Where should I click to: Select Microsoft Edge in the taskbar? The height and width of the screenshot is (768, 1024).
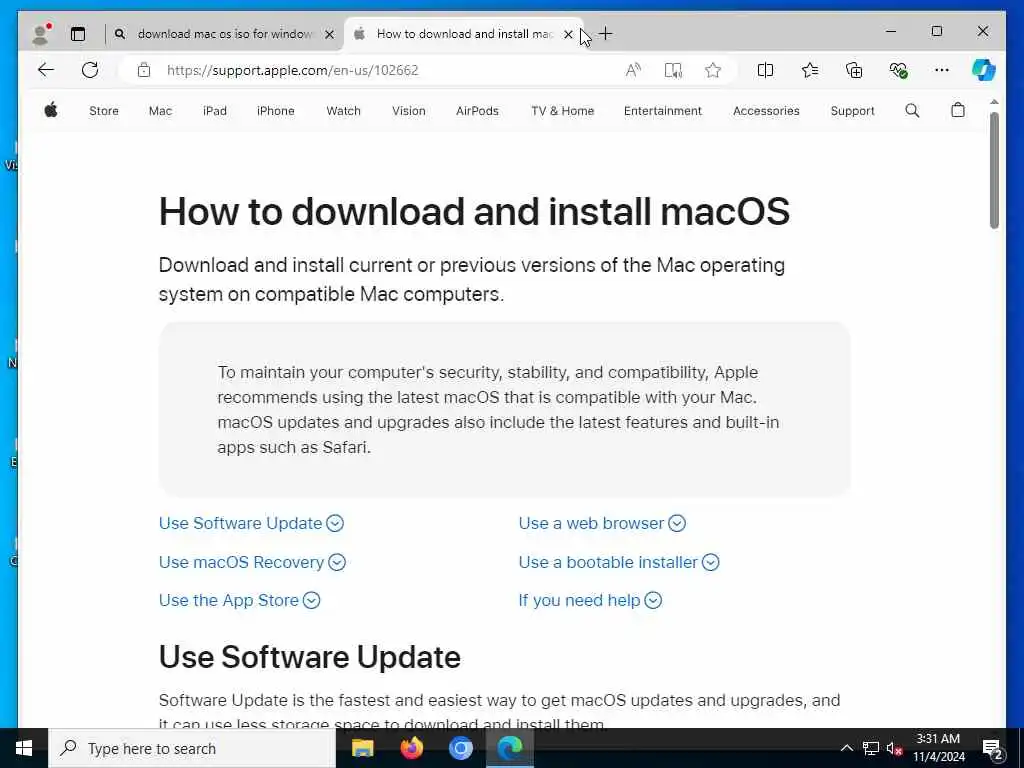pos(509,748)
